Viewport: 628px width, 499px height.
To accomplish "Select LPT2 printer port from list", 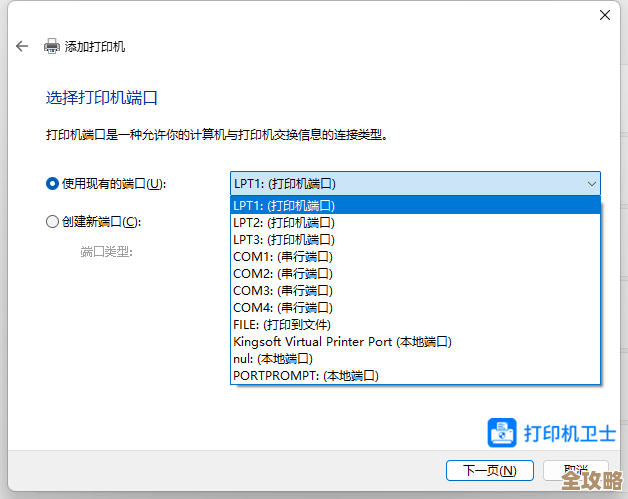I will click(x=415, y=222).
